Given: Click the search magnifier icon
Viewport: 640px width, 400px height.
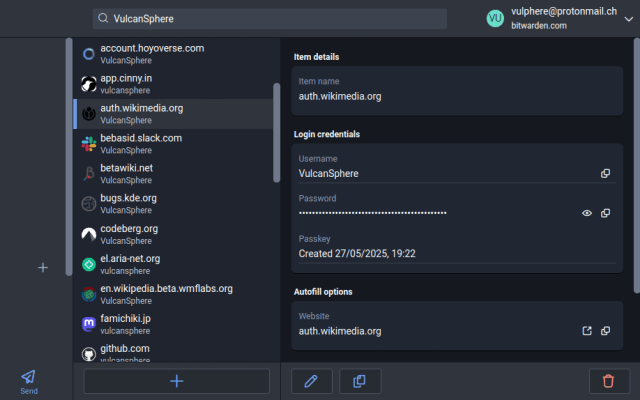Looking at the screenshot, I should pos(103,18).
